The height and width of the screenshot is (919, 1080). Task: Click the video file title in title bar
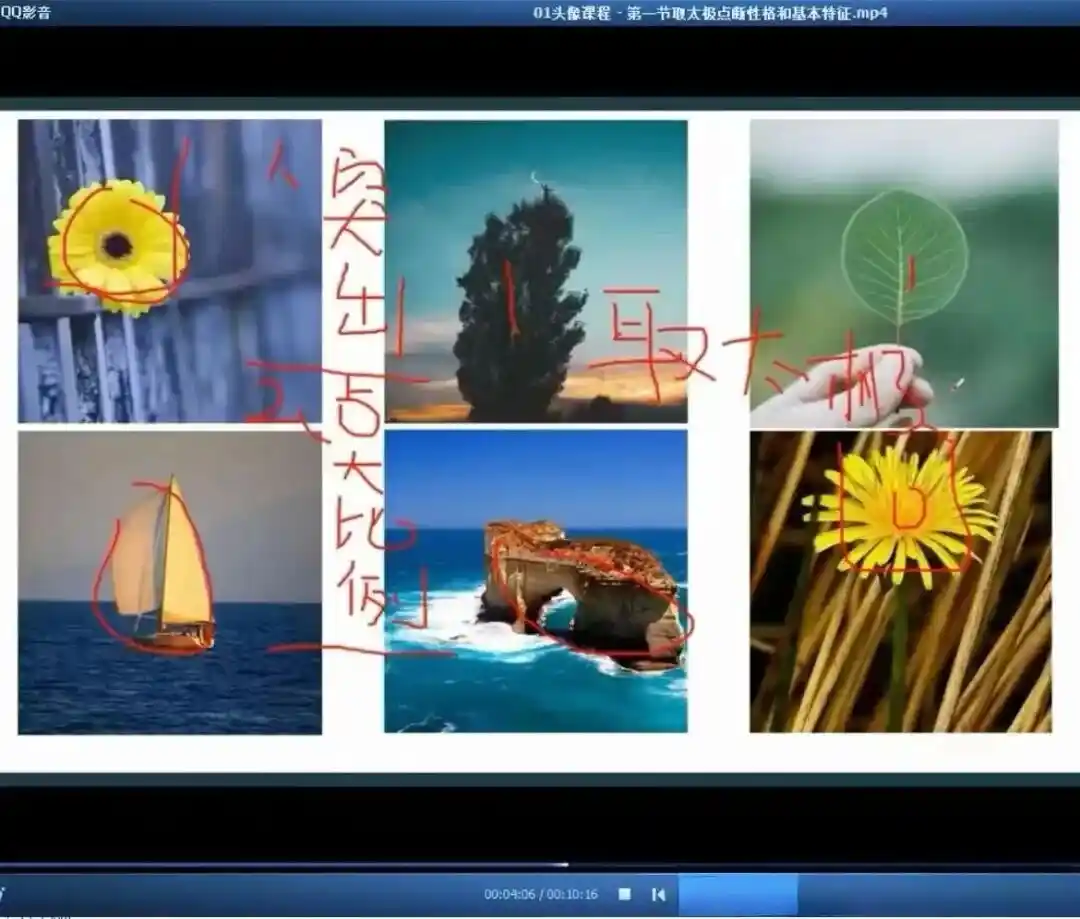710,12
